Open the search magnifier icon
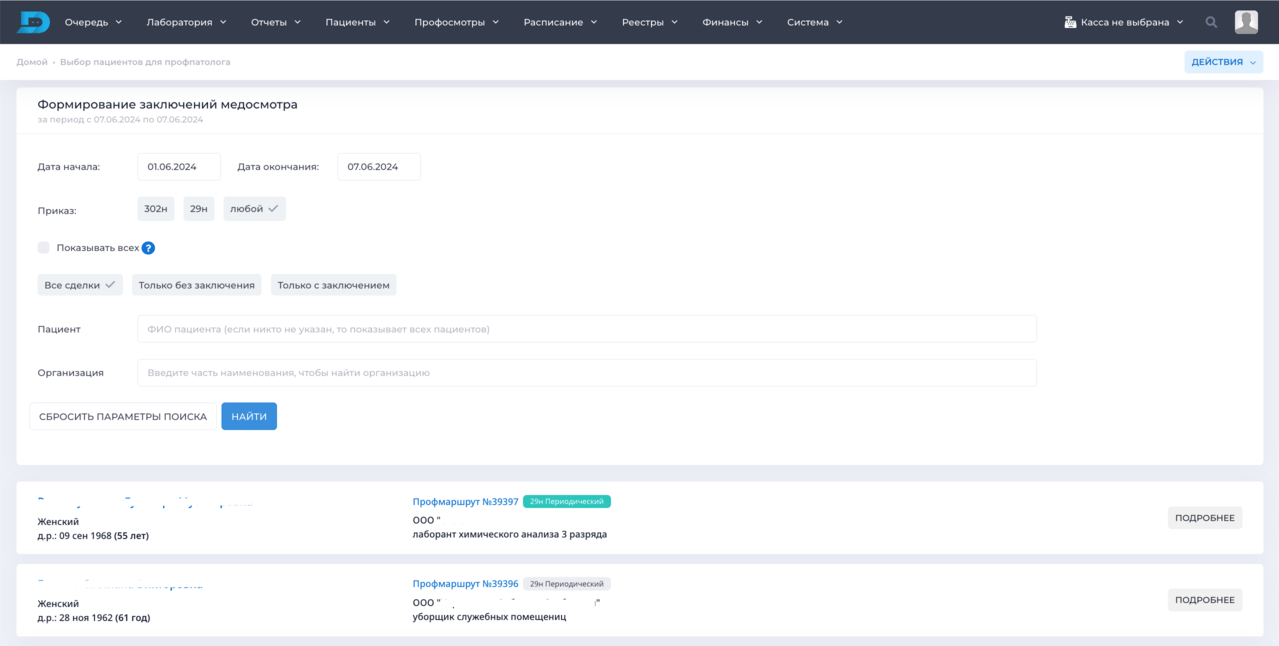The image size is (1279, 646). coord(1211,22)
